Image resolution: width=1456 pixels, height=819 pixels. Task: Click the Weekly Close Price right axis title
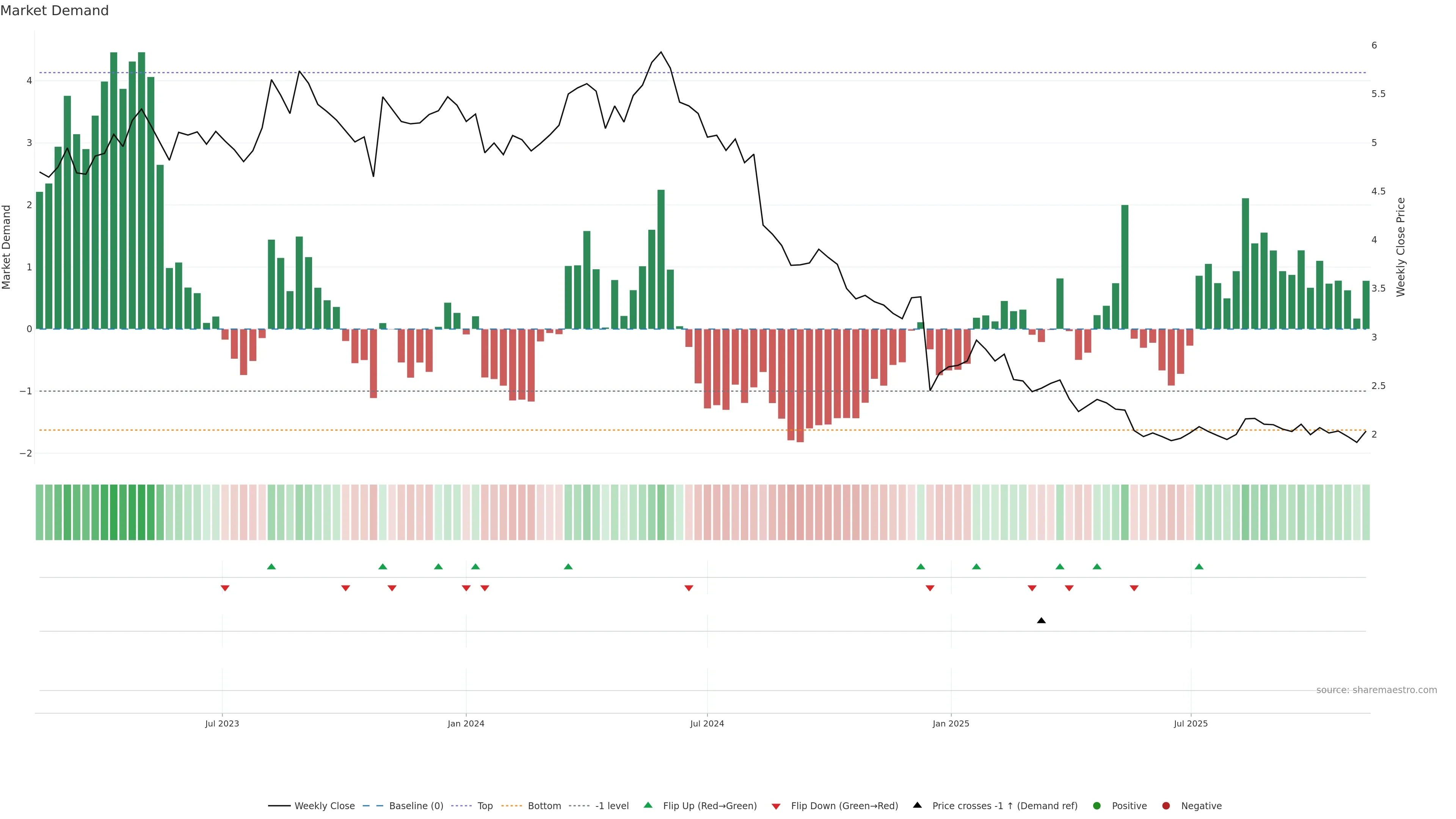coord(1400,247)
